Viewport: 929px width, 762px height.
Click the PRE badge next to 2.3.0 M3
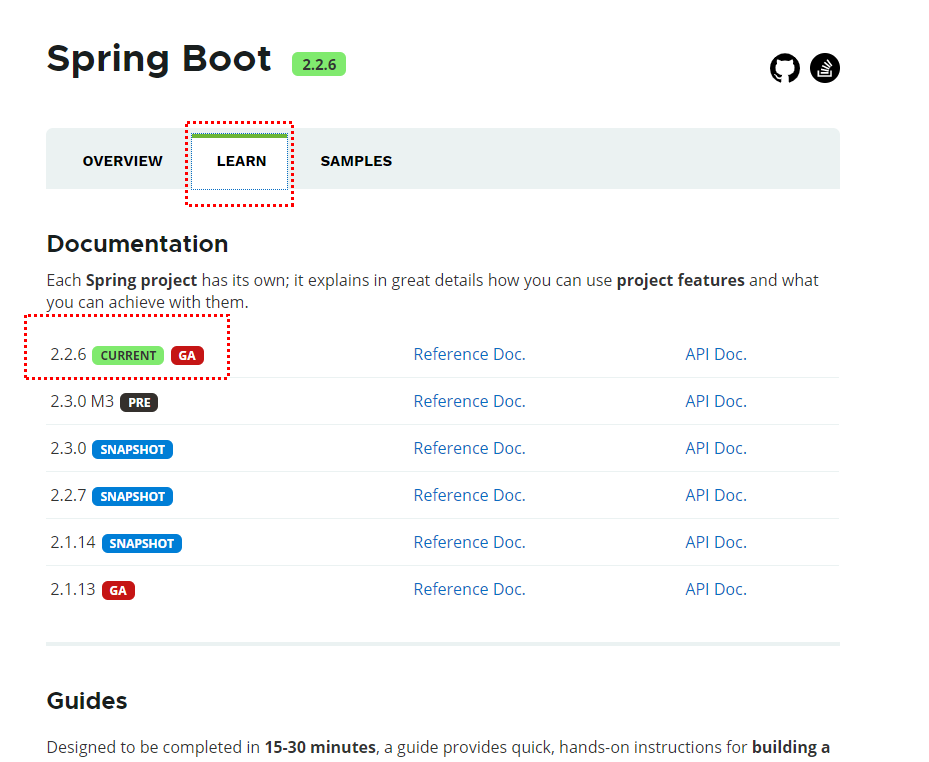click(x=139, y=402)
